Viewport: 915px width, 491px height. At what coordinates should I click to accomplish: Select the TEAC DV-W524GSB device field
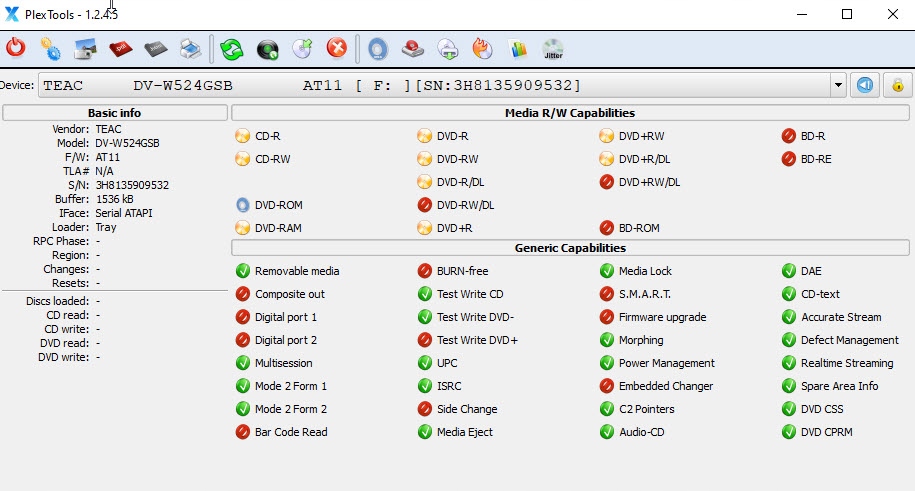[x=435, y=85]
